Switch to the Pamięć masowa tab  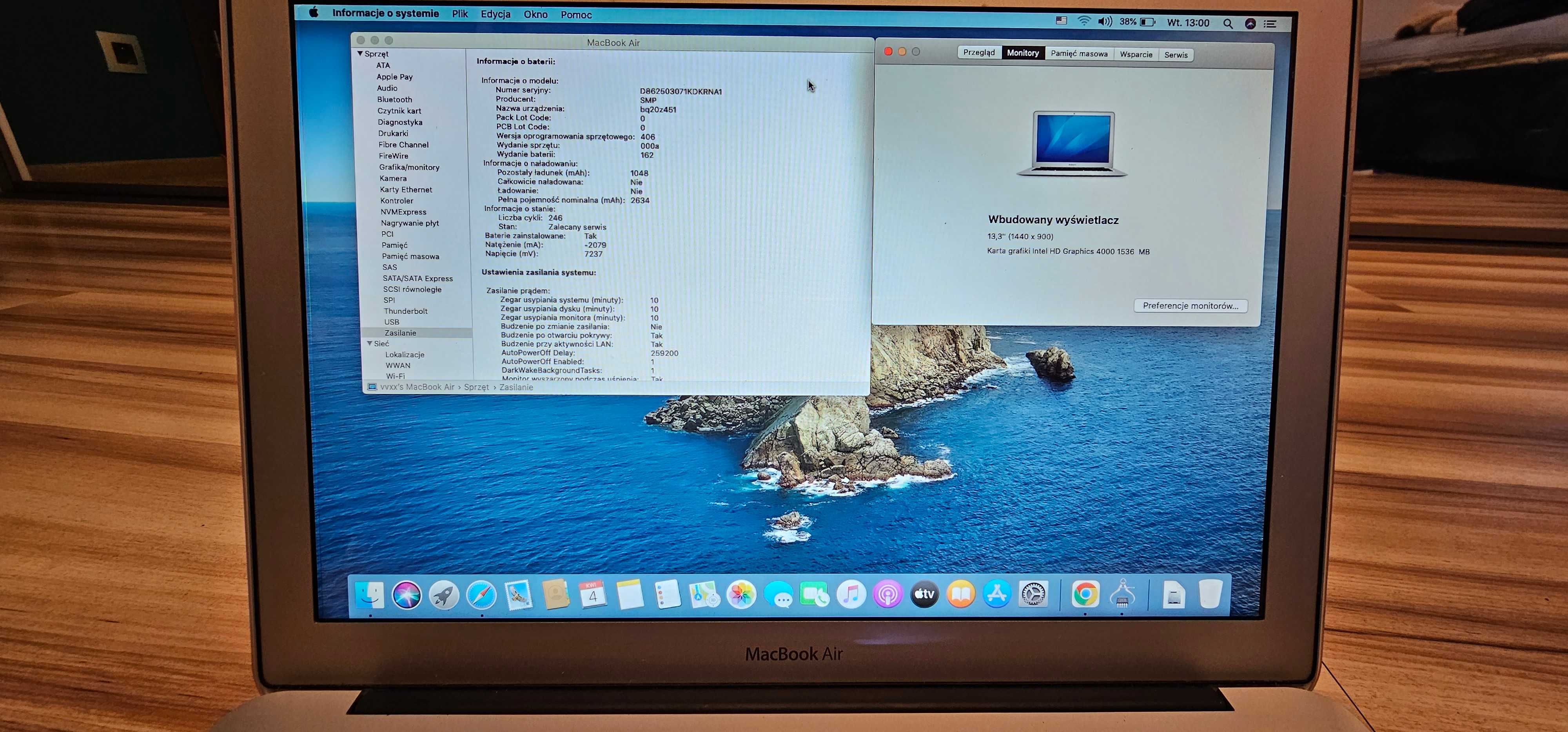point(1079,54)
